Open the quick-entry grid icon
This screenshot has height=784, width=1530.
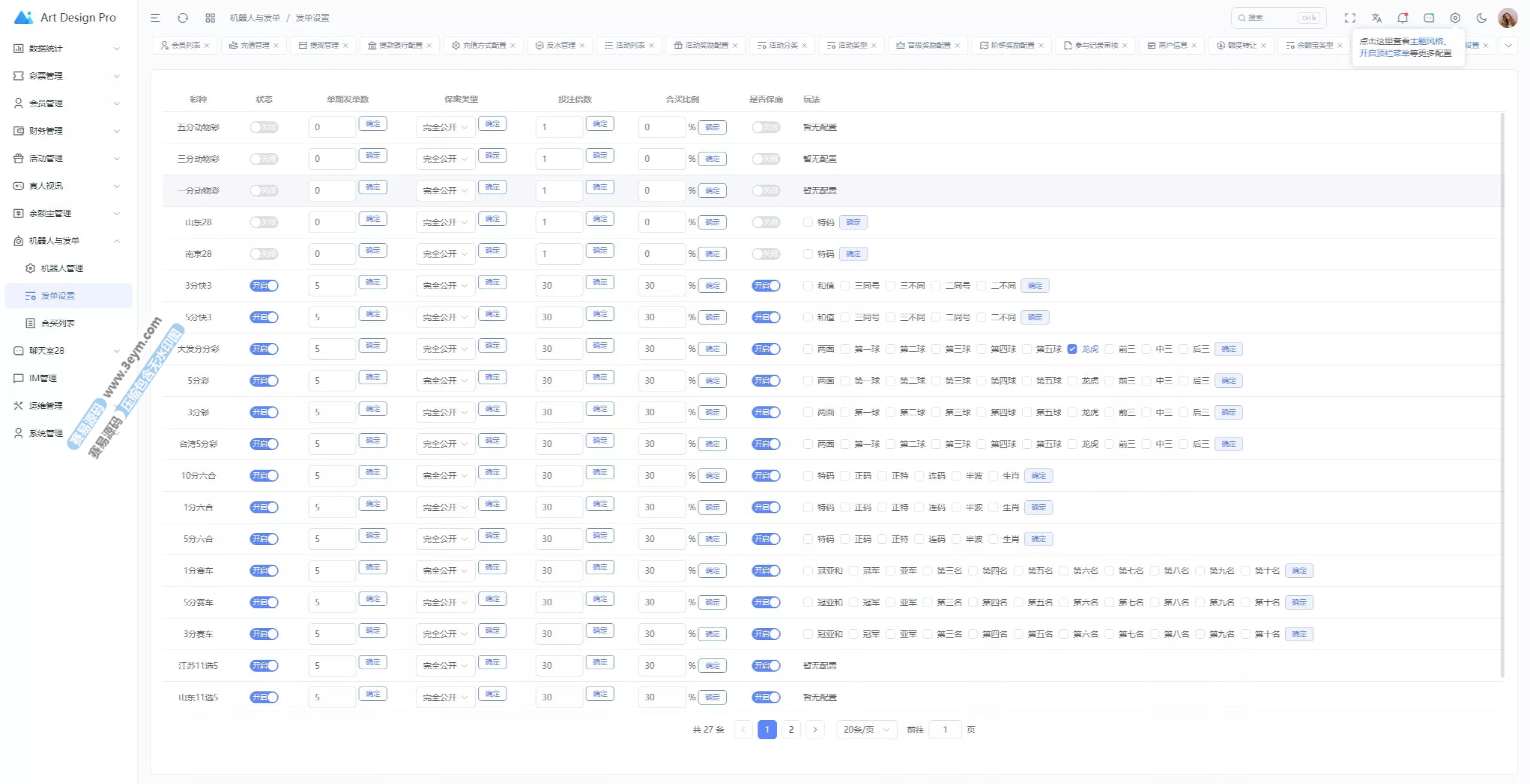pyautogui.click(x=210, y=18)
